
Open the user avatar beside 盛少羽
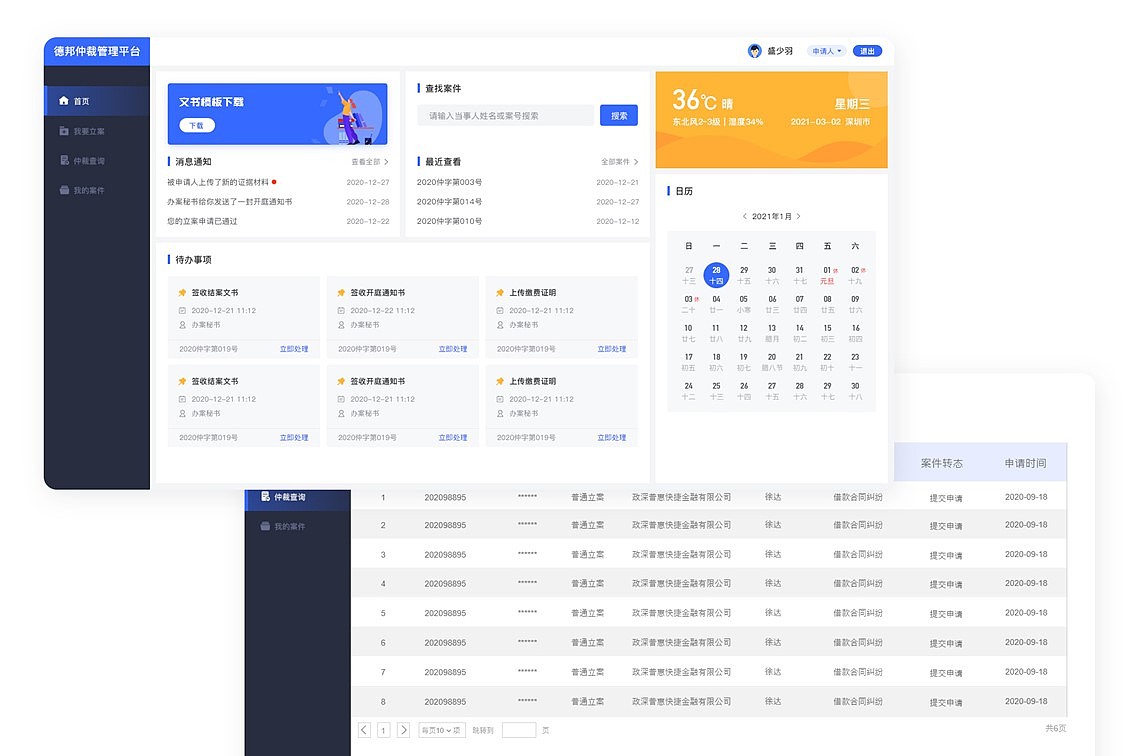click(754, 51)
